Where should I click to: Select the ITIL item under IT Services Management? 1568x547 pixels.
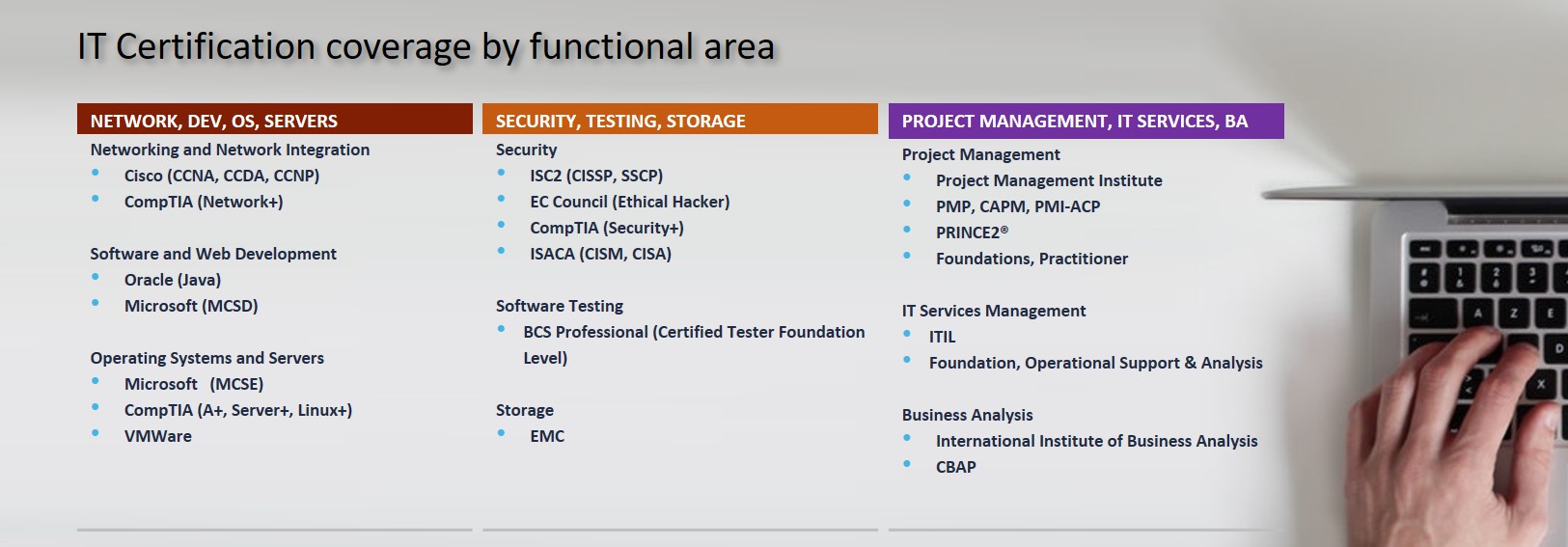(942, 337)
